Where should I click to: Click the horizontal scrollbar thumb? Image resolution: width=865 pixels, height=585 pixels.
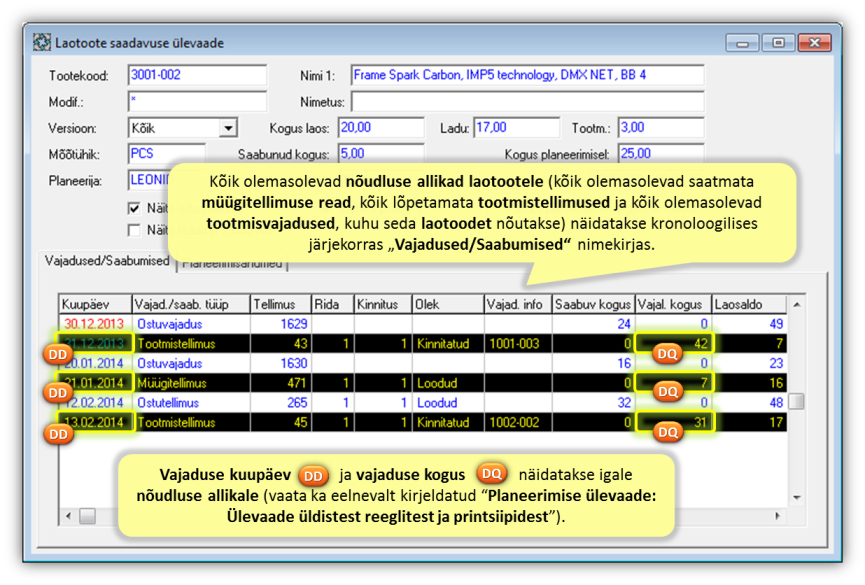coord(87,516)
